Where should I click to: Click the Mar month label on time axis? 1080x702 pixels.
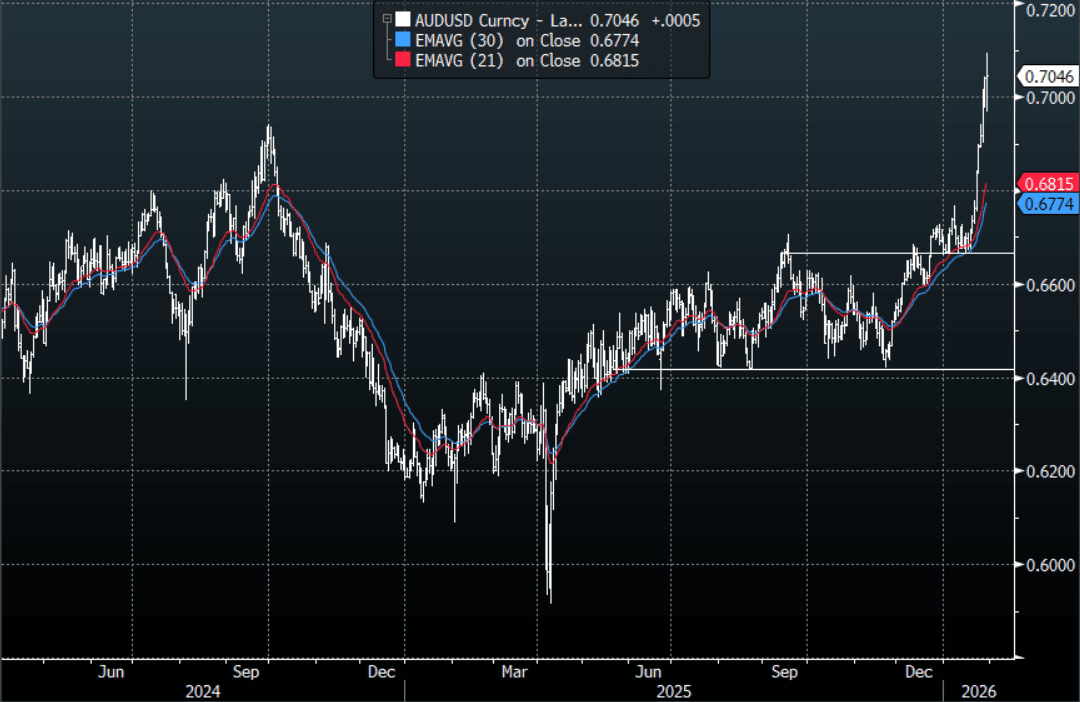[x=515, y=672]
